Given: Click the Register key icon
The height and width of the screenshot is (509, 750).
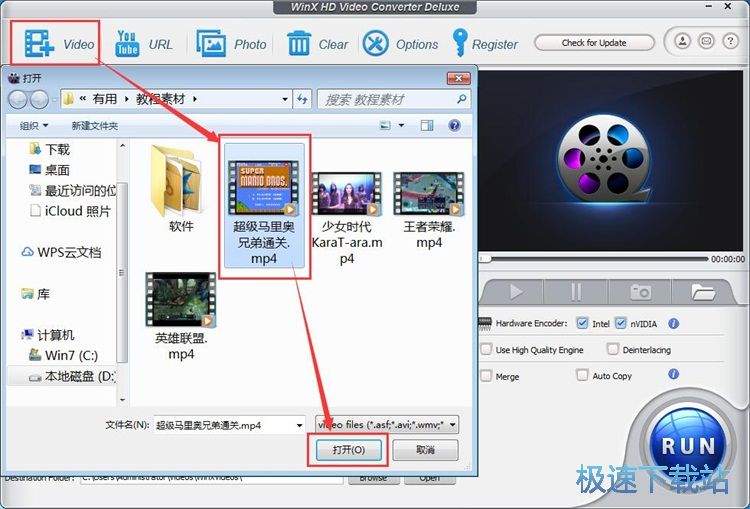Looking at the screenshot, I should click(460, 43).
